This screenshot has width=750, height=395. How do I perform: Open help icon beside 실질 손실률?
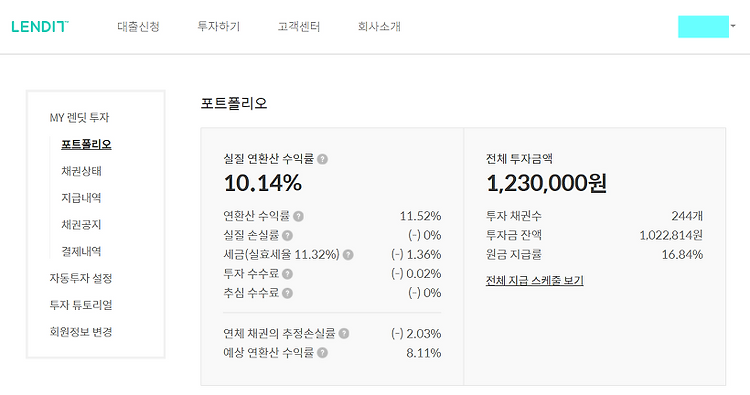click(287, 236)
